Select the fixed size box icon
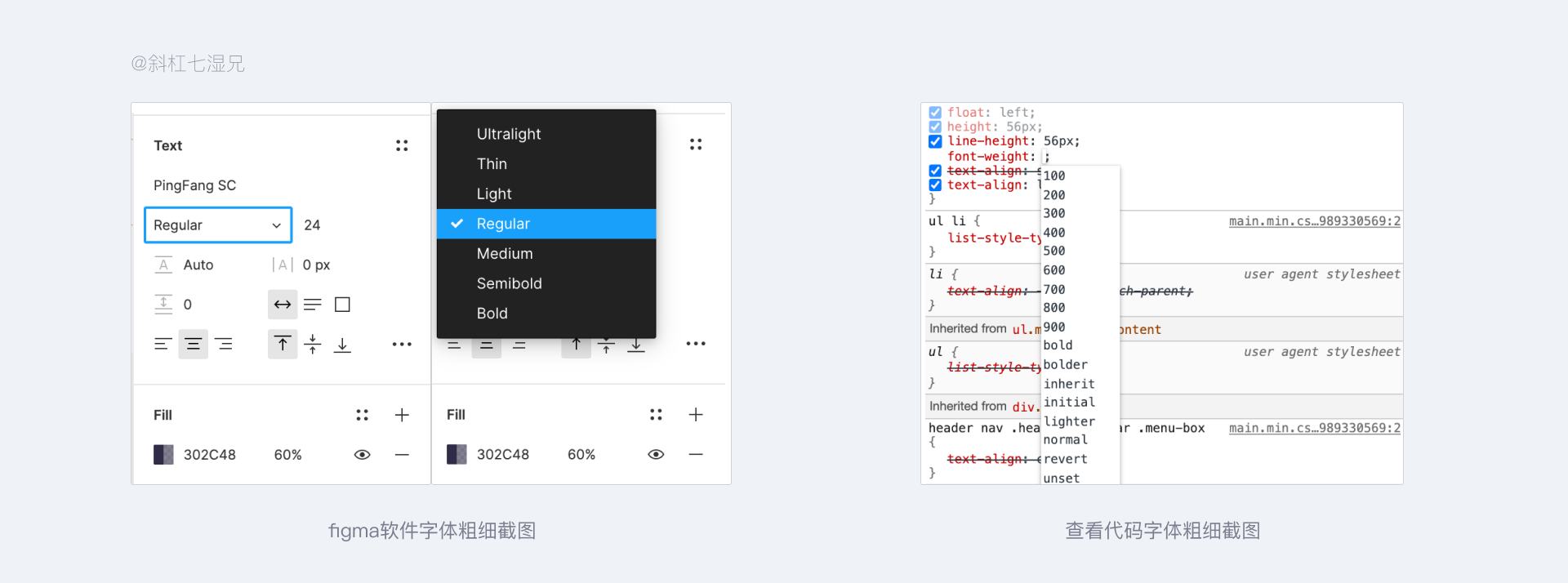Image resolution: width=1568 pixels, height=583 pixels. tap(342, 305)
